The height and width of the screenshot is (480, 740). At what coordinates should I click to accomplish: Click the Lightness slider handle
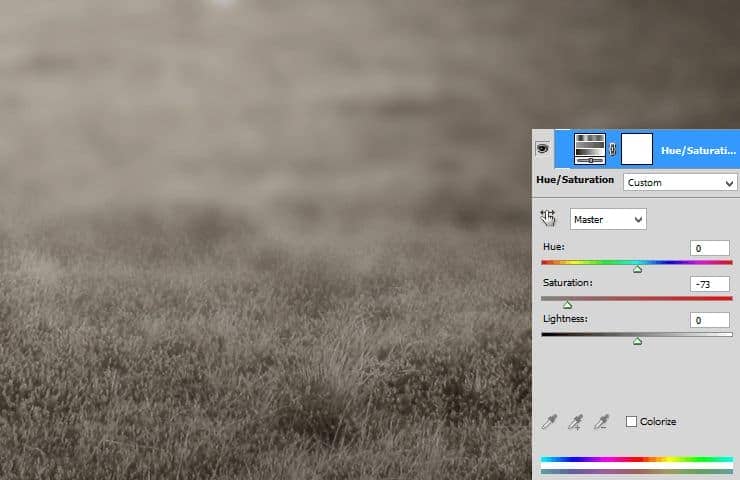(x=637, y=341)
